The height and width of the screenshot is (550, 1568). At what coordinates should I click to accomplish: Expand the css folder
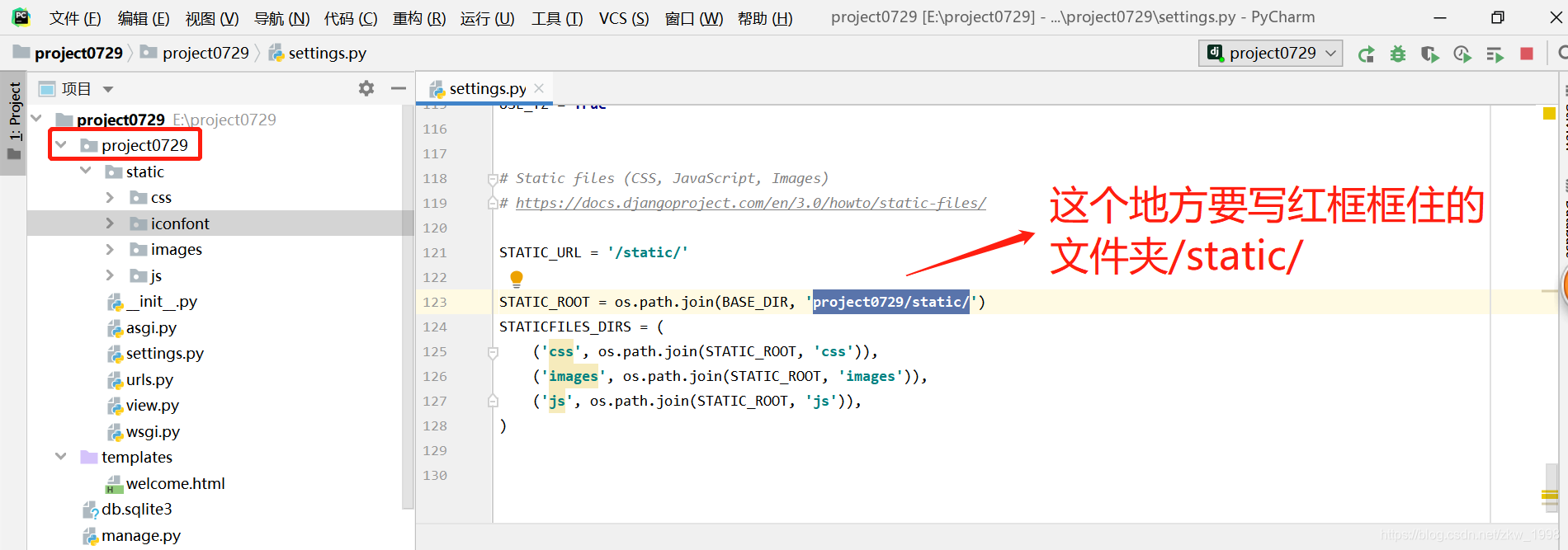(110, 197)
